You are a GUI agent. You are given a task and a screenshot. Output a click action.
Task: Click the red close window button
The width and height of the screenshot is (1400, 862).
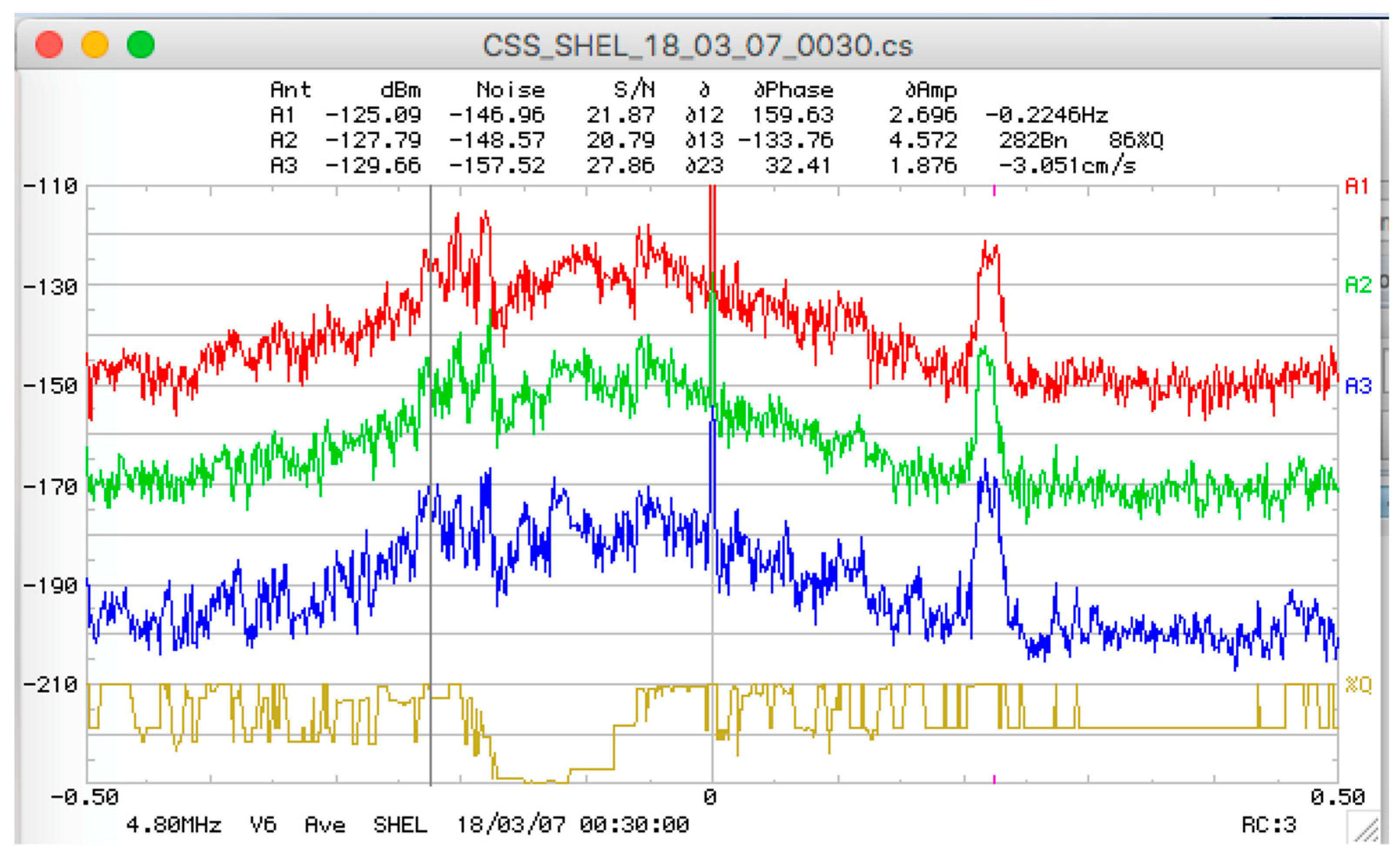49,44
